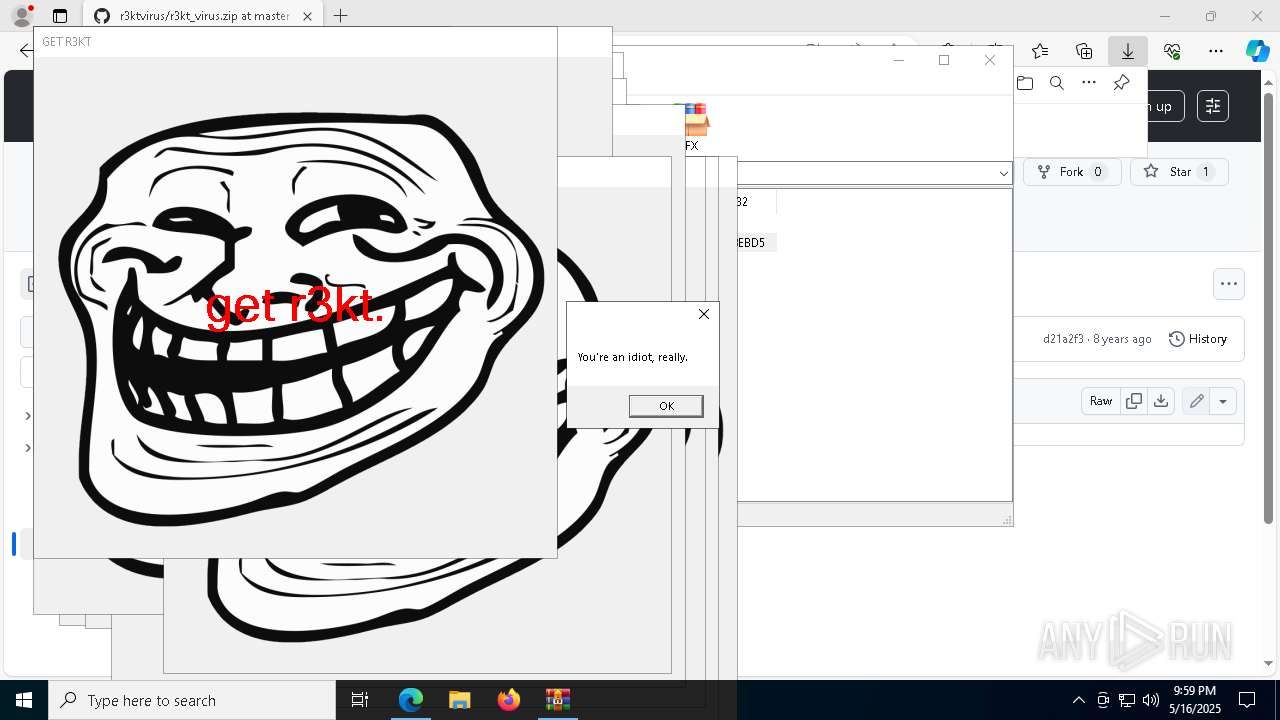
Task: Open Edge profile icon
Action: [x=22, y=16]
